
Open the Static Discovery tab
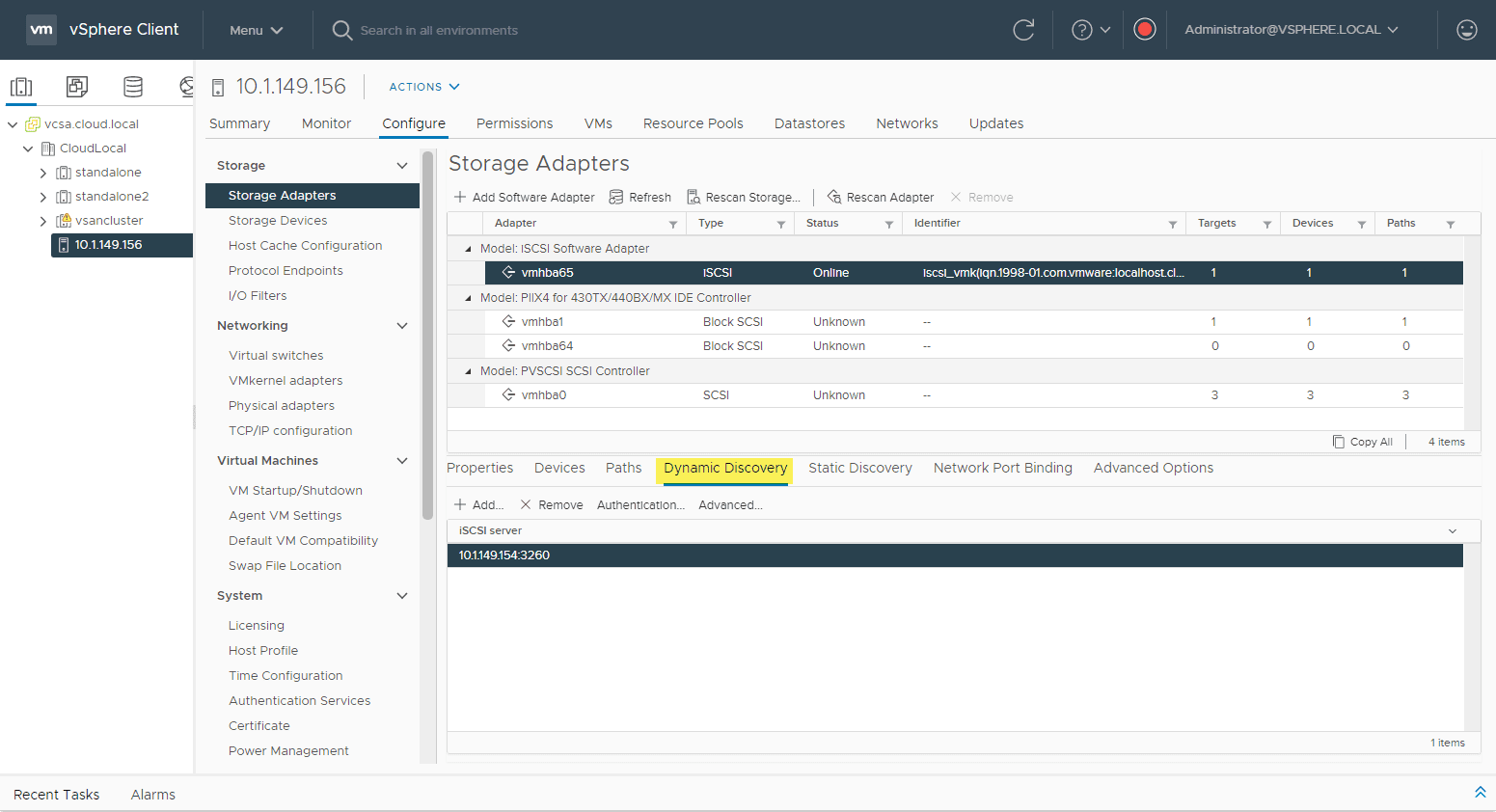(859, 468)
